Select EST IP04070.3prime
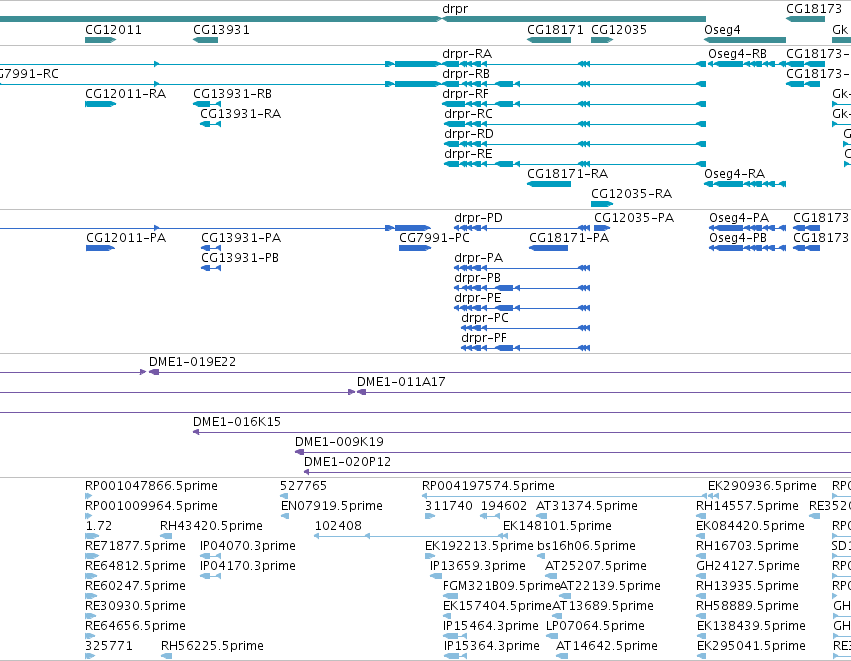This screenshot has width=851, height=661. tap(248, 546)
